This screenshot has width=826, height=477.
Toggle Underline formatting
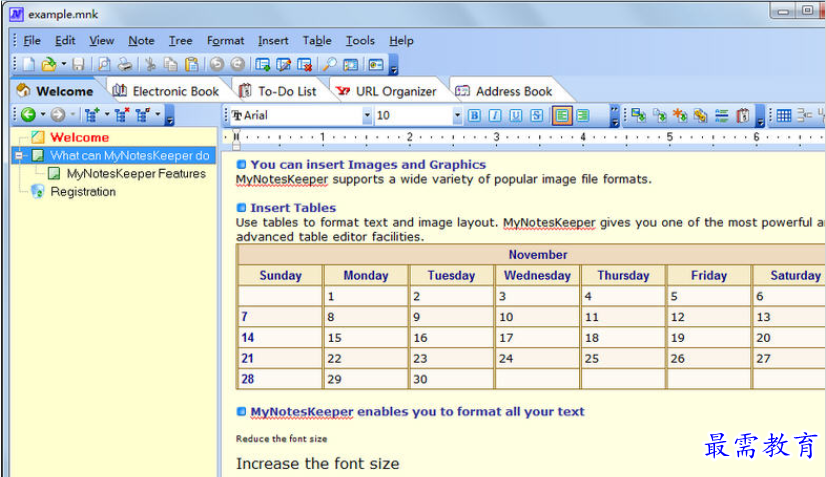[516, 115]
